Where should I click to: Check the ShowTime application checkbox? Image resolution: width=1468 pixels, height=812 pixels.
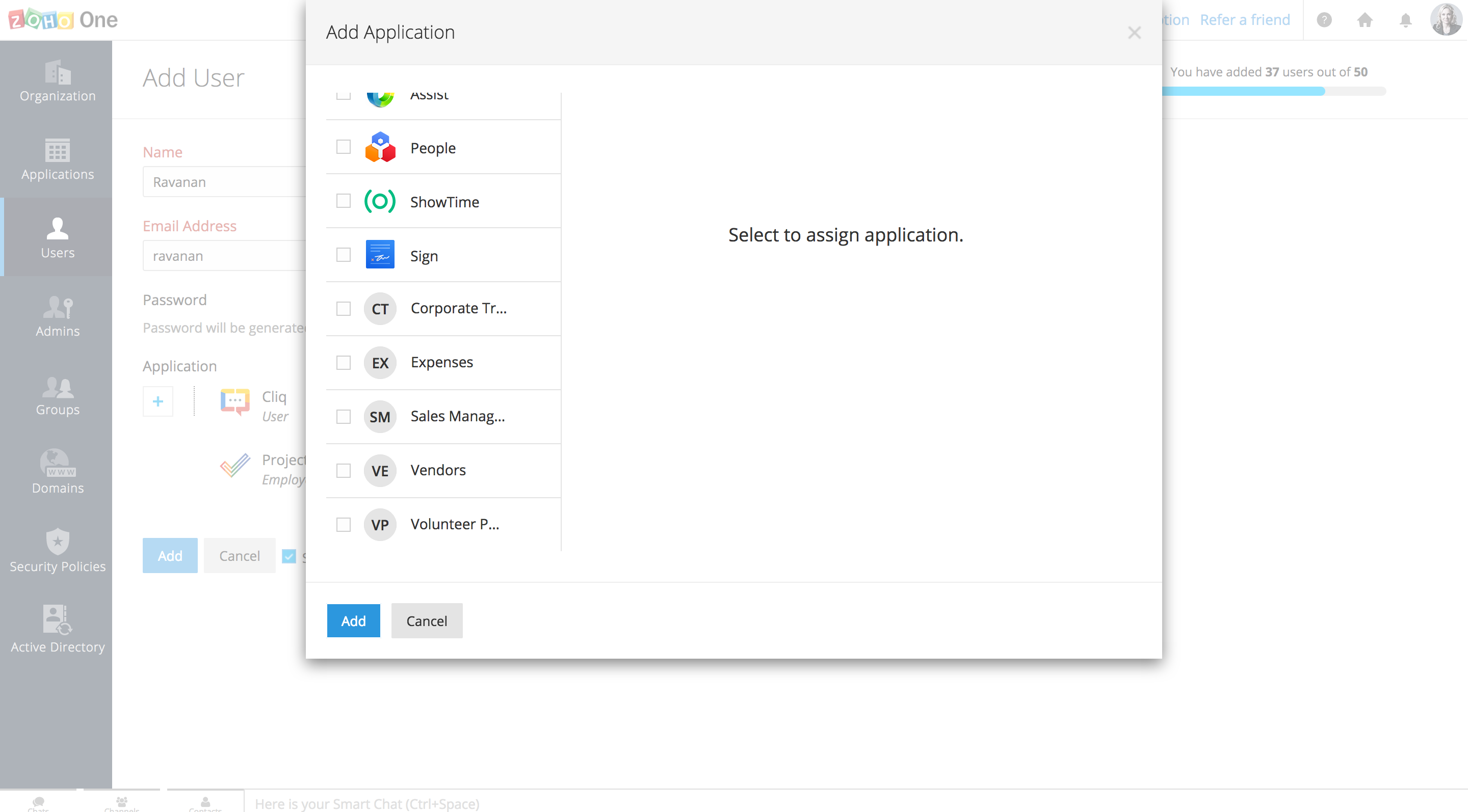(343, 201)
